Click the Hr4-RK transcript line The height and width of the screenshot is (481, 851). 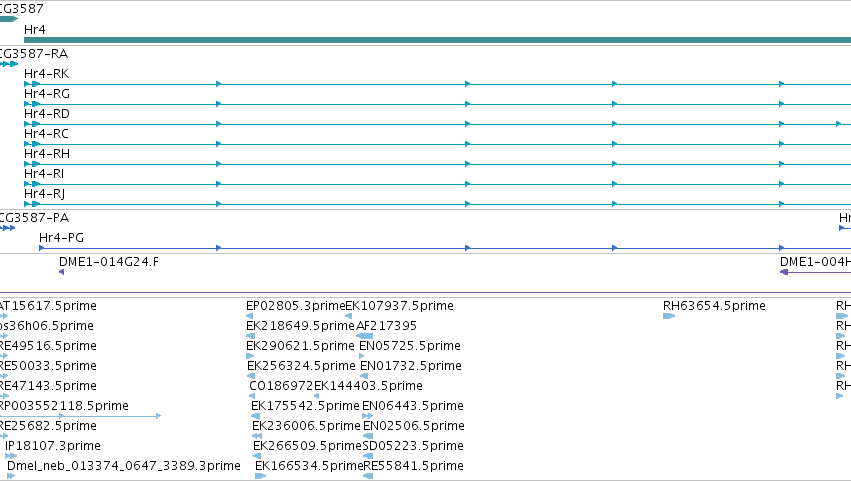(437, 84)
